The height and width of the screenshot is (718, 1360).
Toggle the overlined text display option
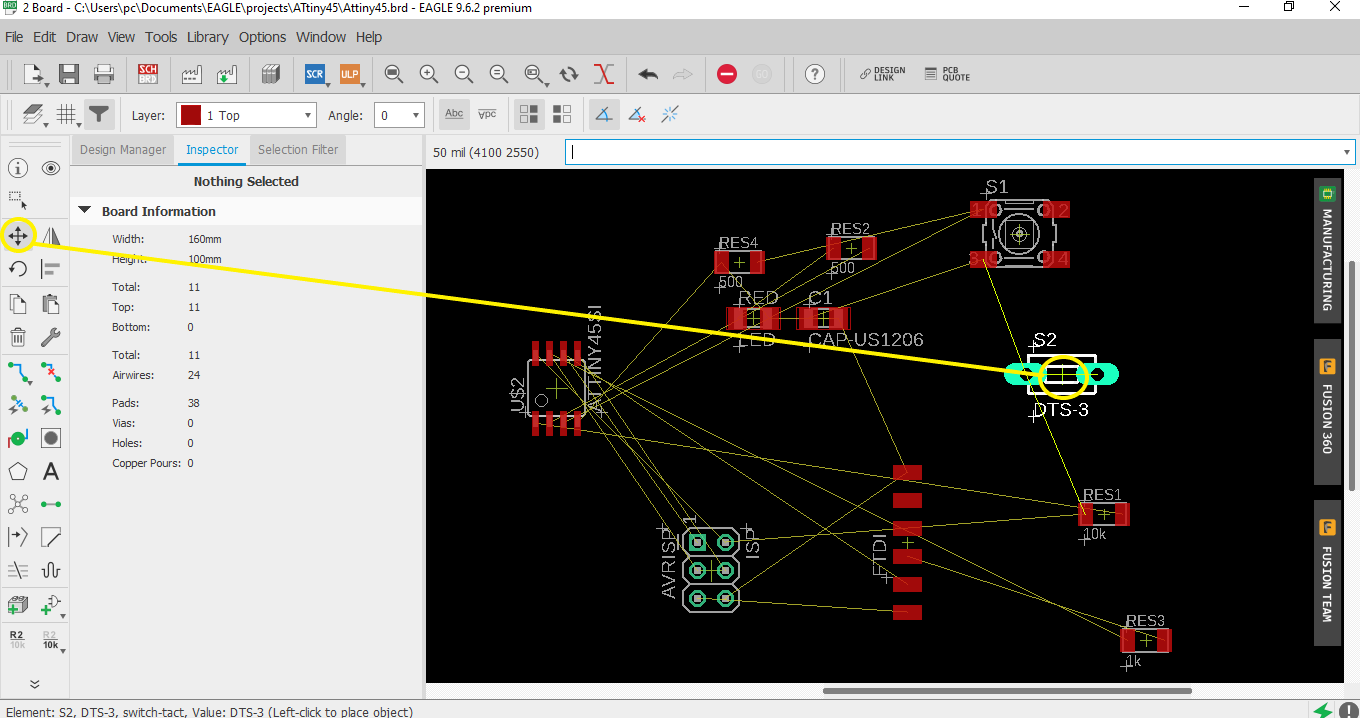pyautogui.click(x=487, y=114)
